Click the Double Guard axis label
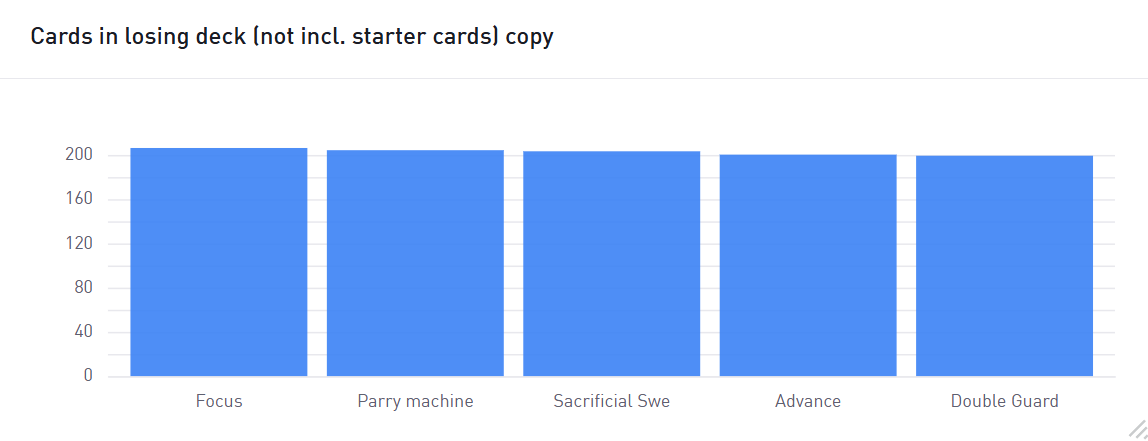 pos(1004,401)
